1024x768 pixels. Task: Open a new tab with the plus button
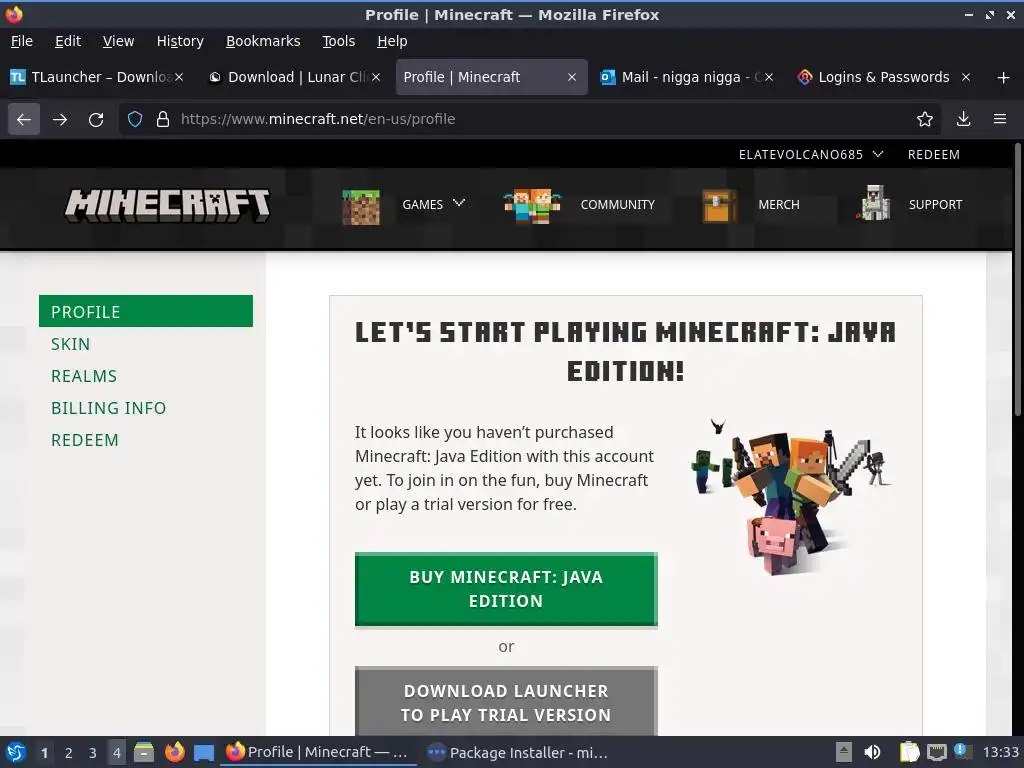click(x=1003, y=78)
